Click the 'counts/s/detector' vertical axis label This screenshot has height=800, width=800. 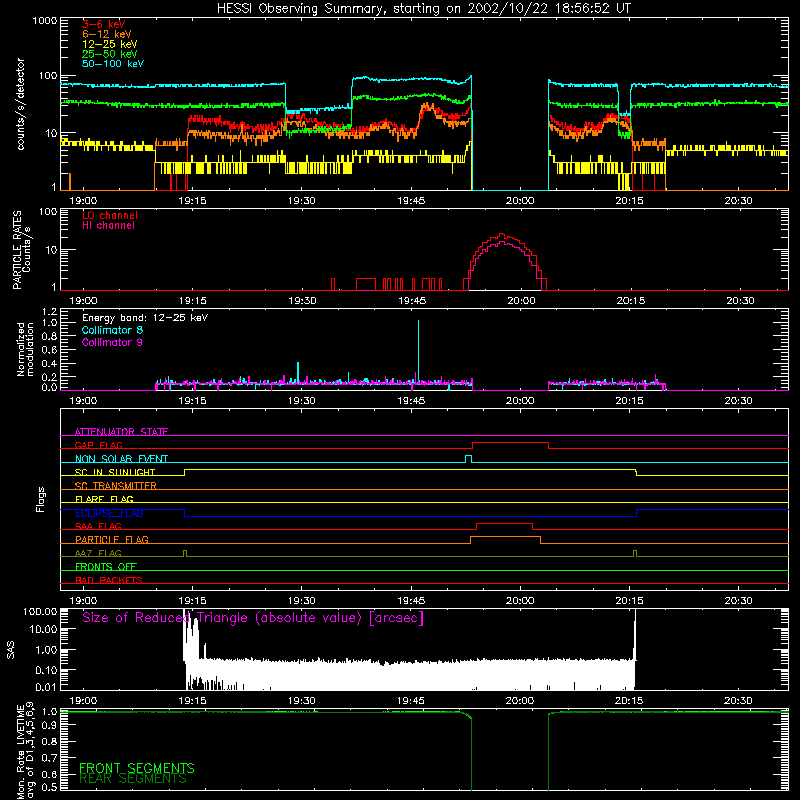click(20, 104)
